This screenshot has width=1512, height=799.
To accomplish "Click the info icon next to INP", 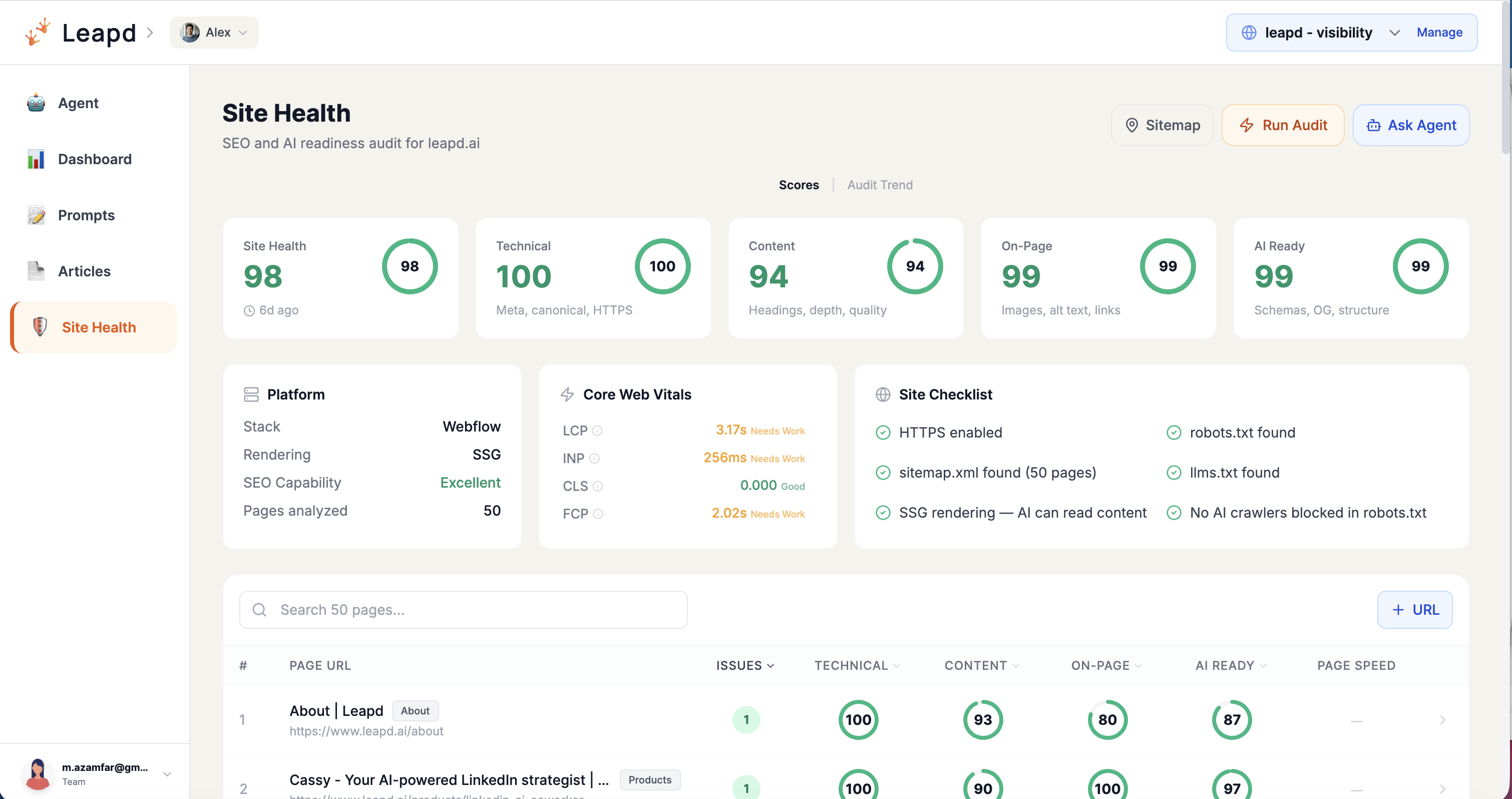I will [595, 458].
